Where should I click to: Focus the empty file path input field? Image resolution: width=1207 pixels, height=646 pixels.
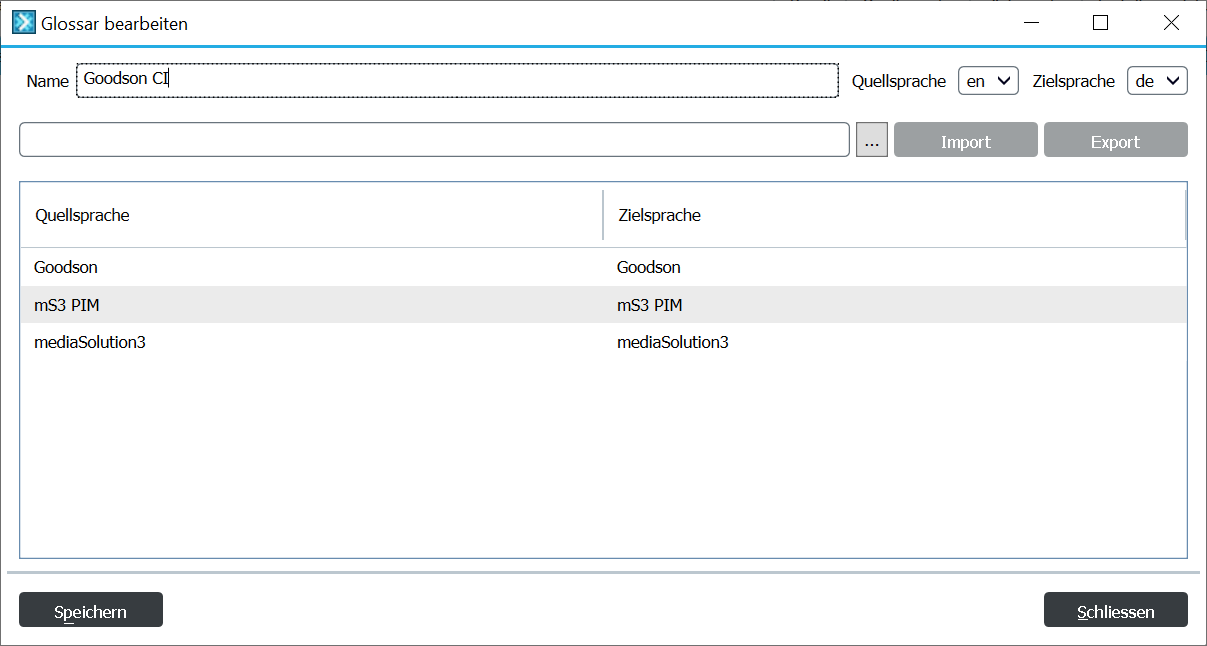[434, 140]
